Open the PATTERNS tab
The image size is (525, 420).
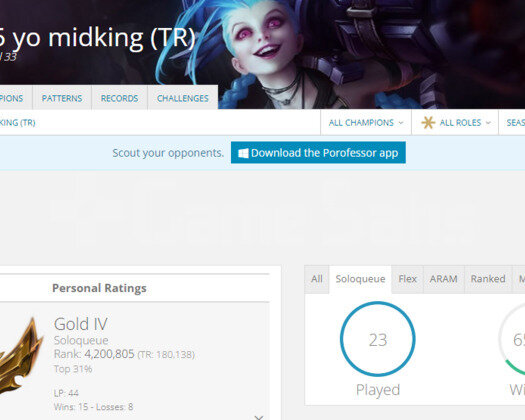pos(62,98)
